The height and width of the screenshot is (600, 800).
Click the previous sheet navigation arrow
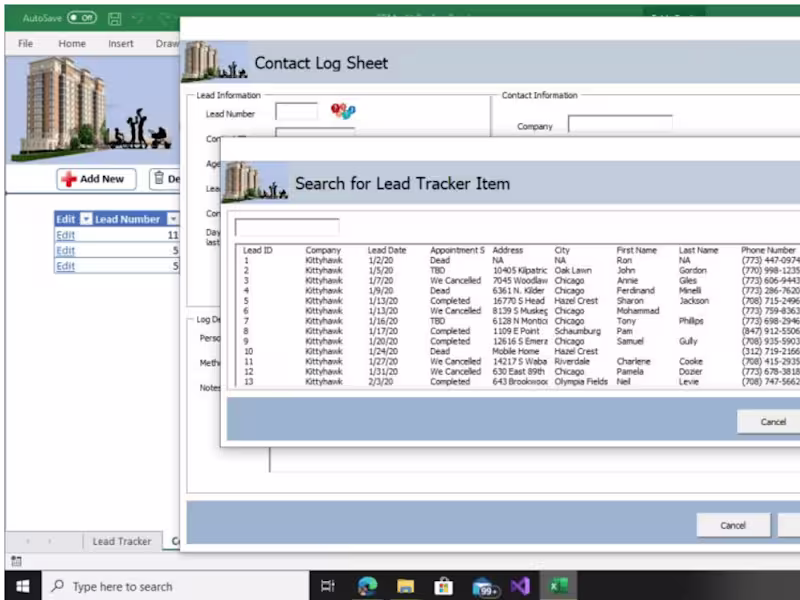28,541
